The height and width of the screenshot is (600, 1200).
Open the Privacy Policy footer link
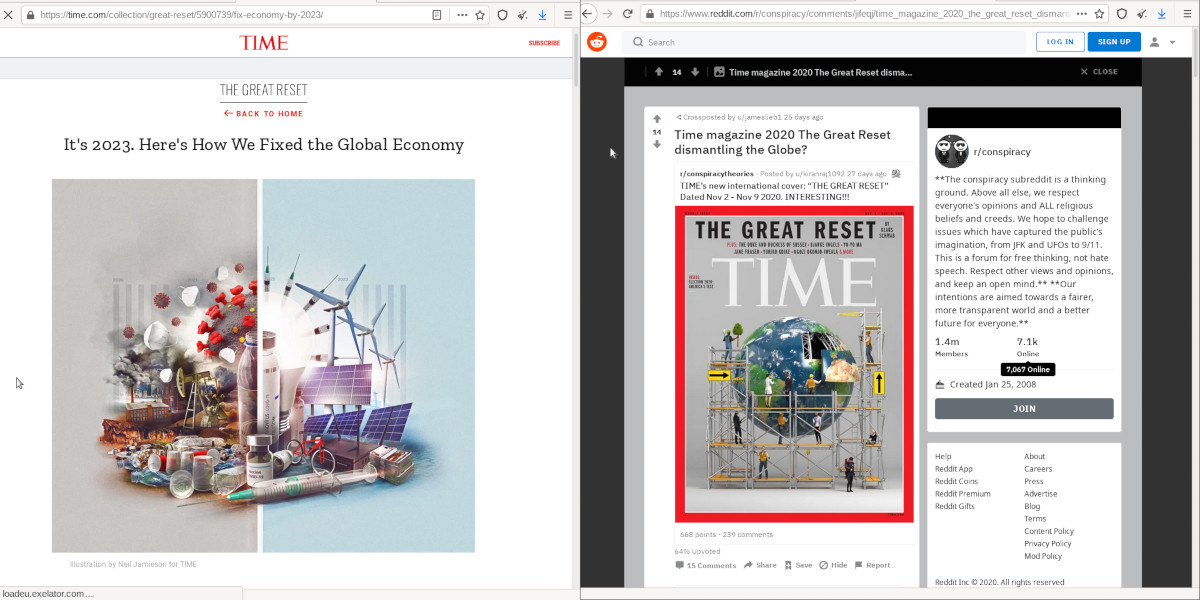click(x=1048, y=544)
